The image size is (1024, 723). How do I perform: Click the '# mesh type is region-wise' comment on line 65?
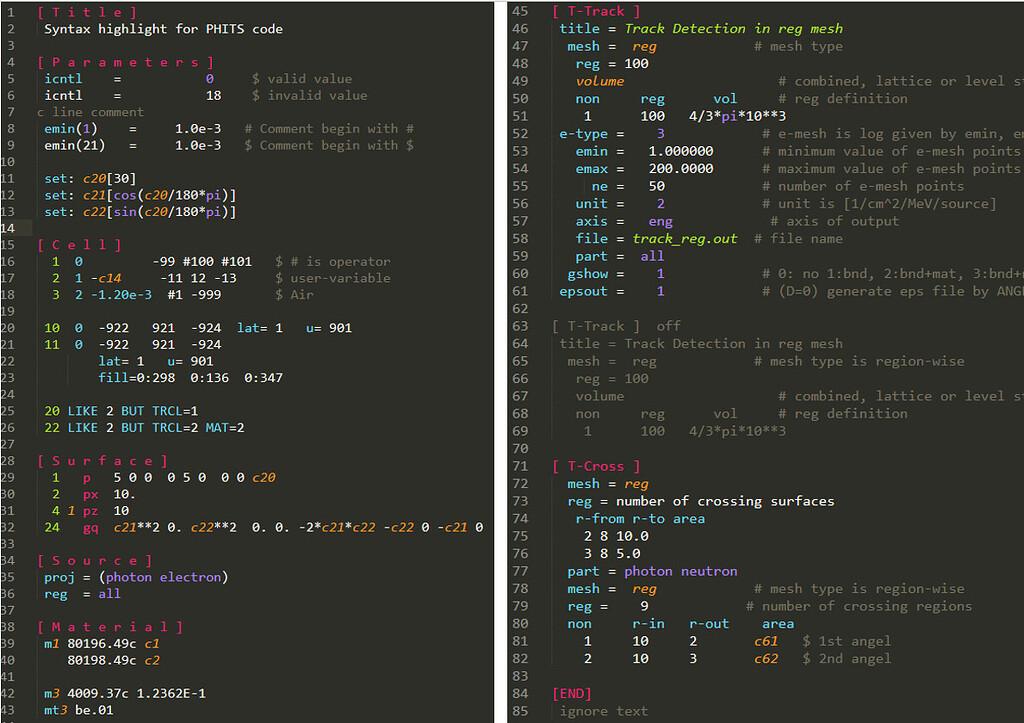point(859,362)
